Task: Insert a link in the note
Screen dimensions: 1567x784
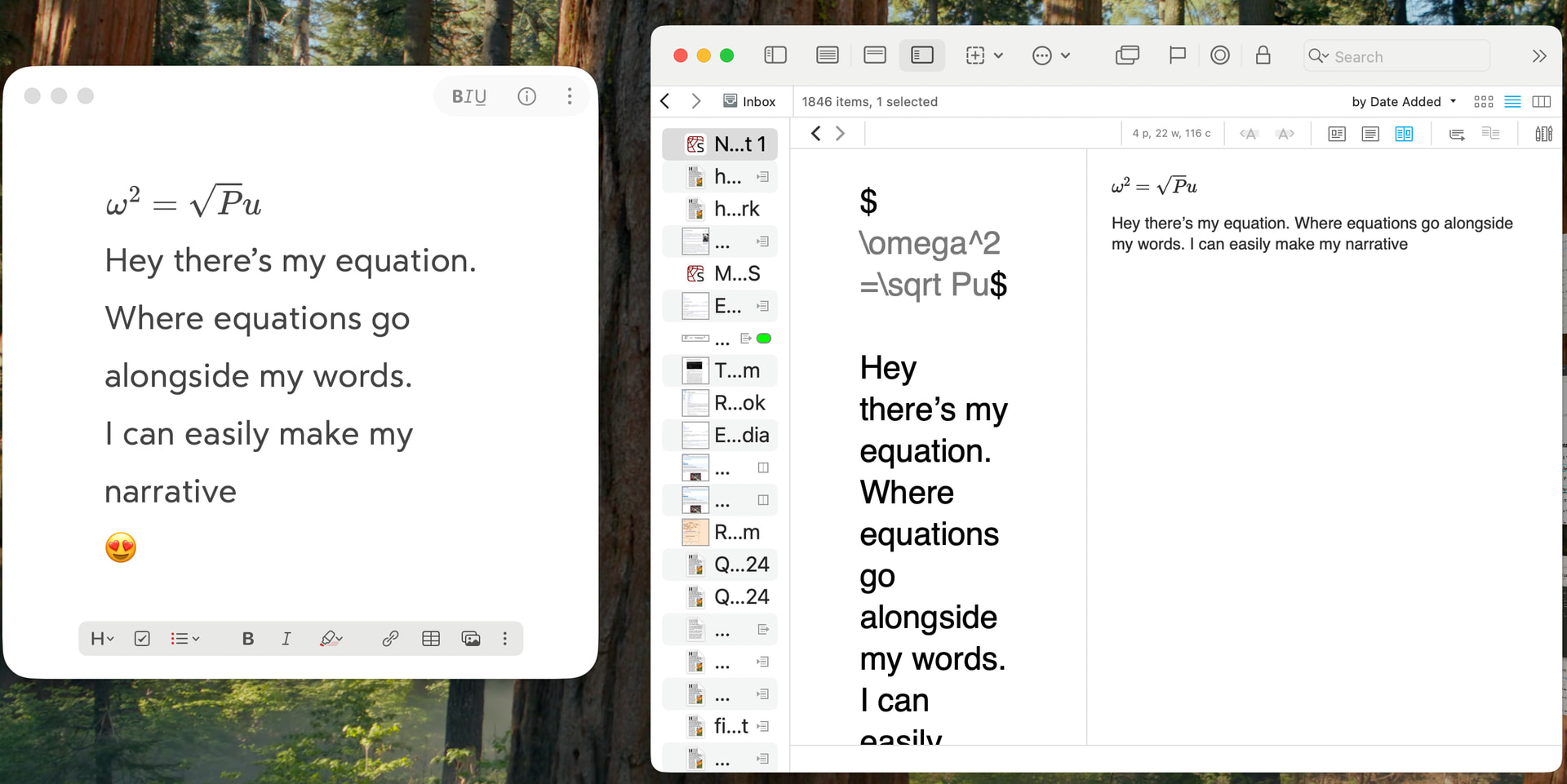Action: 390,639
